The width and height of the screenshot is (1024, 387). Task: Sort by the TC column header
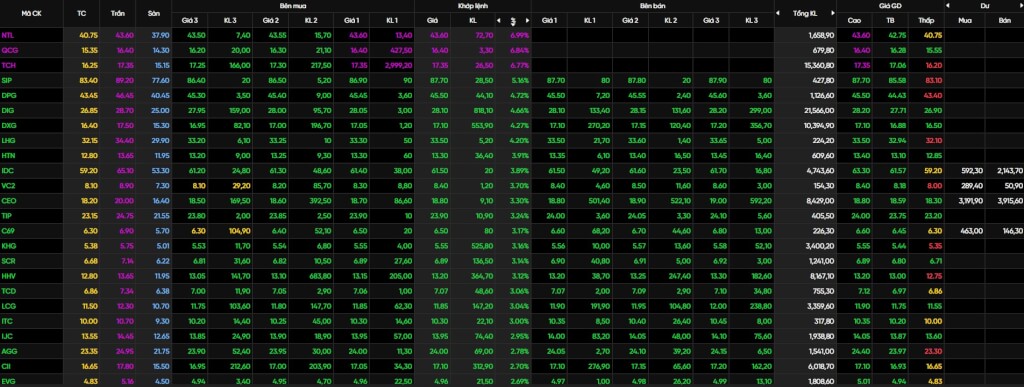pos(82,13)
